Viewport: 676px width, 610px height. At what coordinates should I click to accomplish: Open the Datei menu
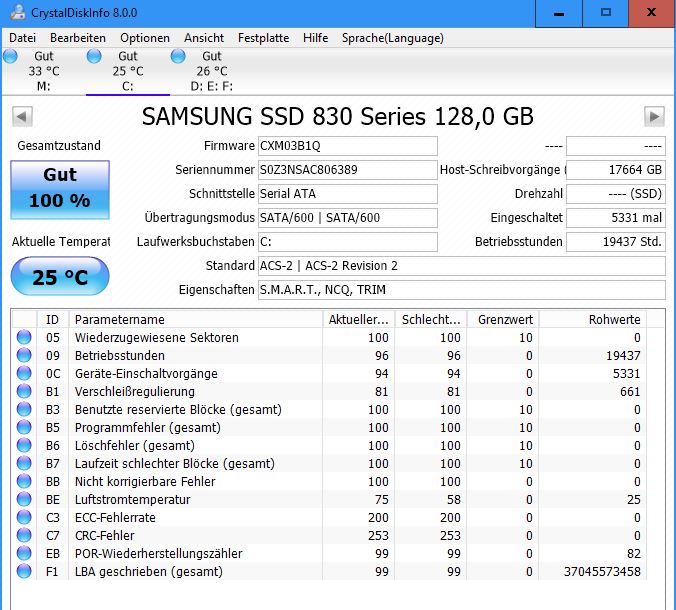(x=22, y=38)
